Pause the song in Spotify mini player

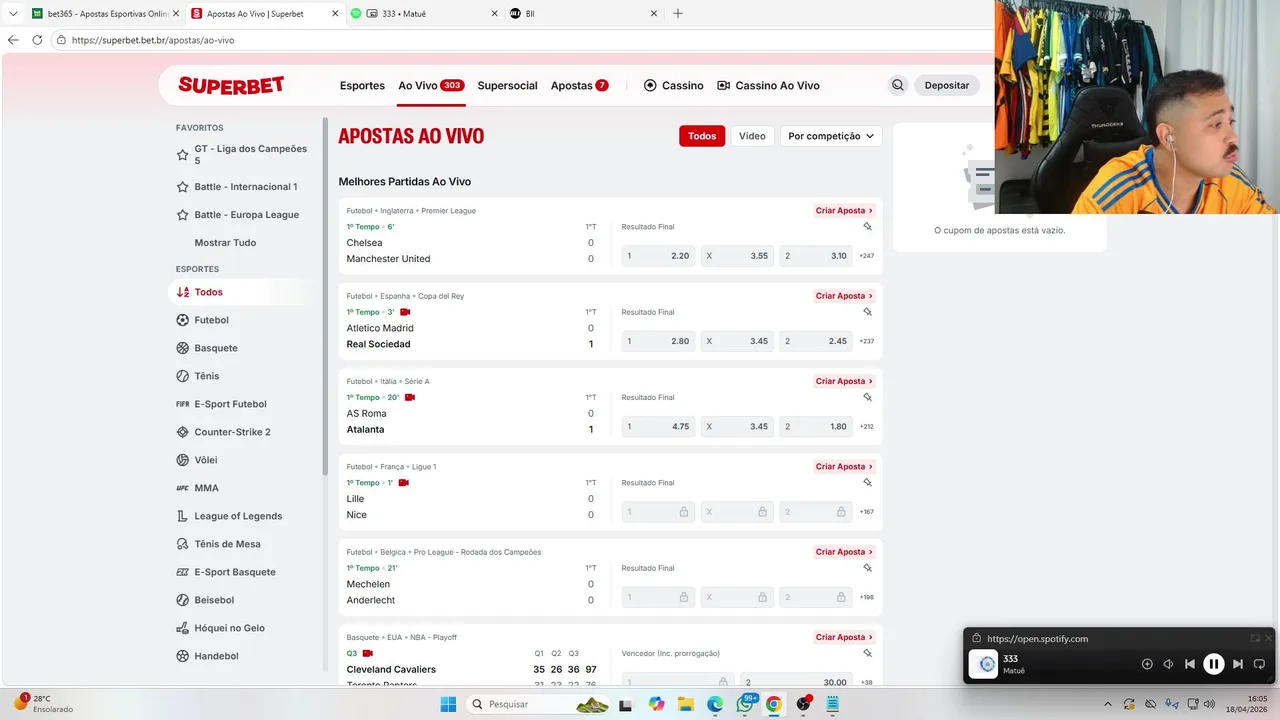(x=1213, y=664)
